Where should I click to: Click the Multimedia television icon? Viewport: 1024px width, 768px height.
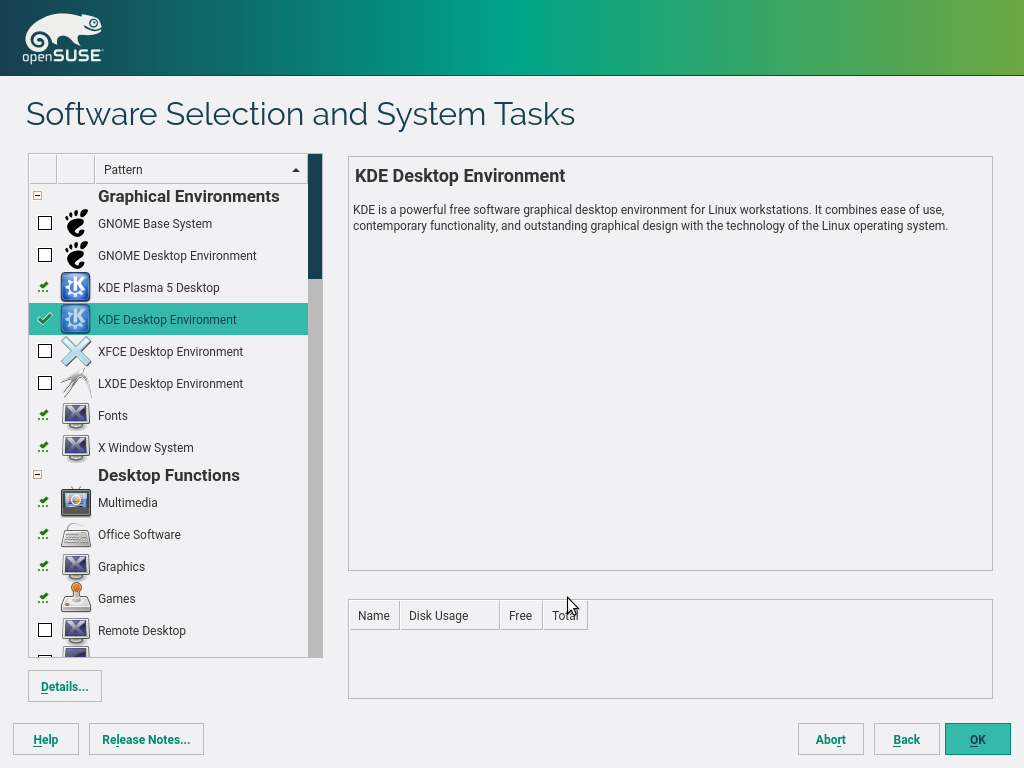click(x=76, y=502)
